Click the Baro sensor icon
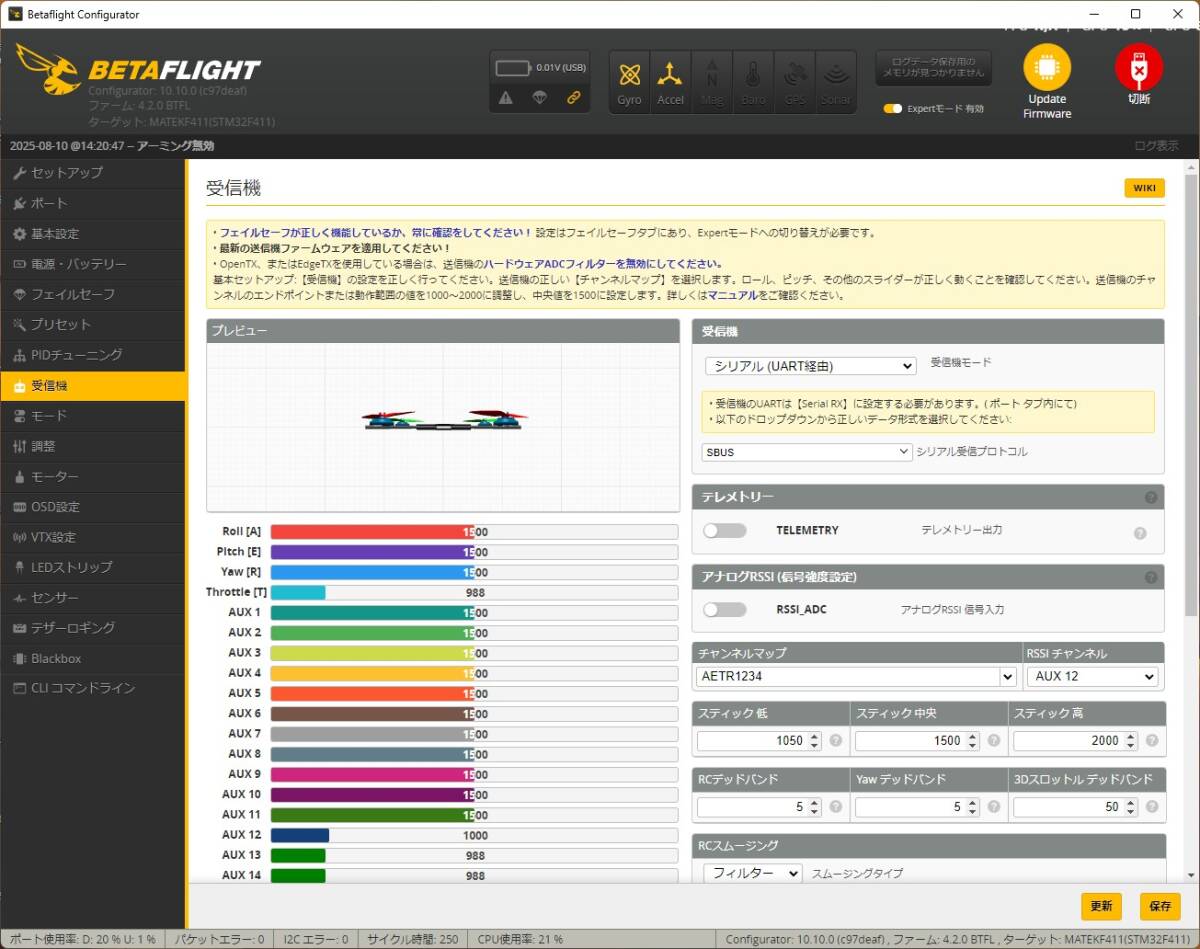1200x949 pixels. tap(753, 82)
